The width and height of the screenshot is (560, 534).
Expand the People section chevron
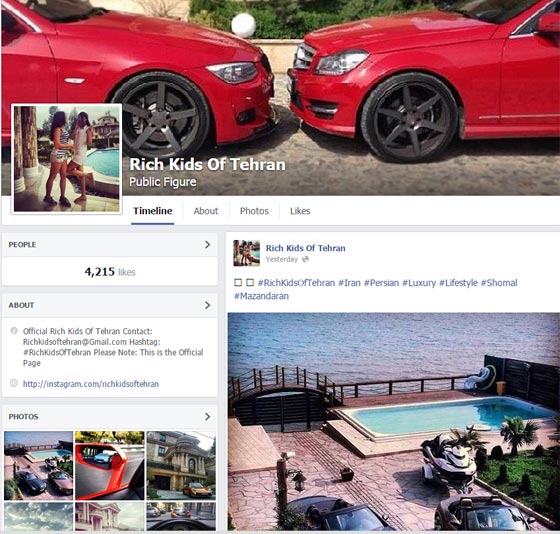pyautogui.click(x=208, y=245)
